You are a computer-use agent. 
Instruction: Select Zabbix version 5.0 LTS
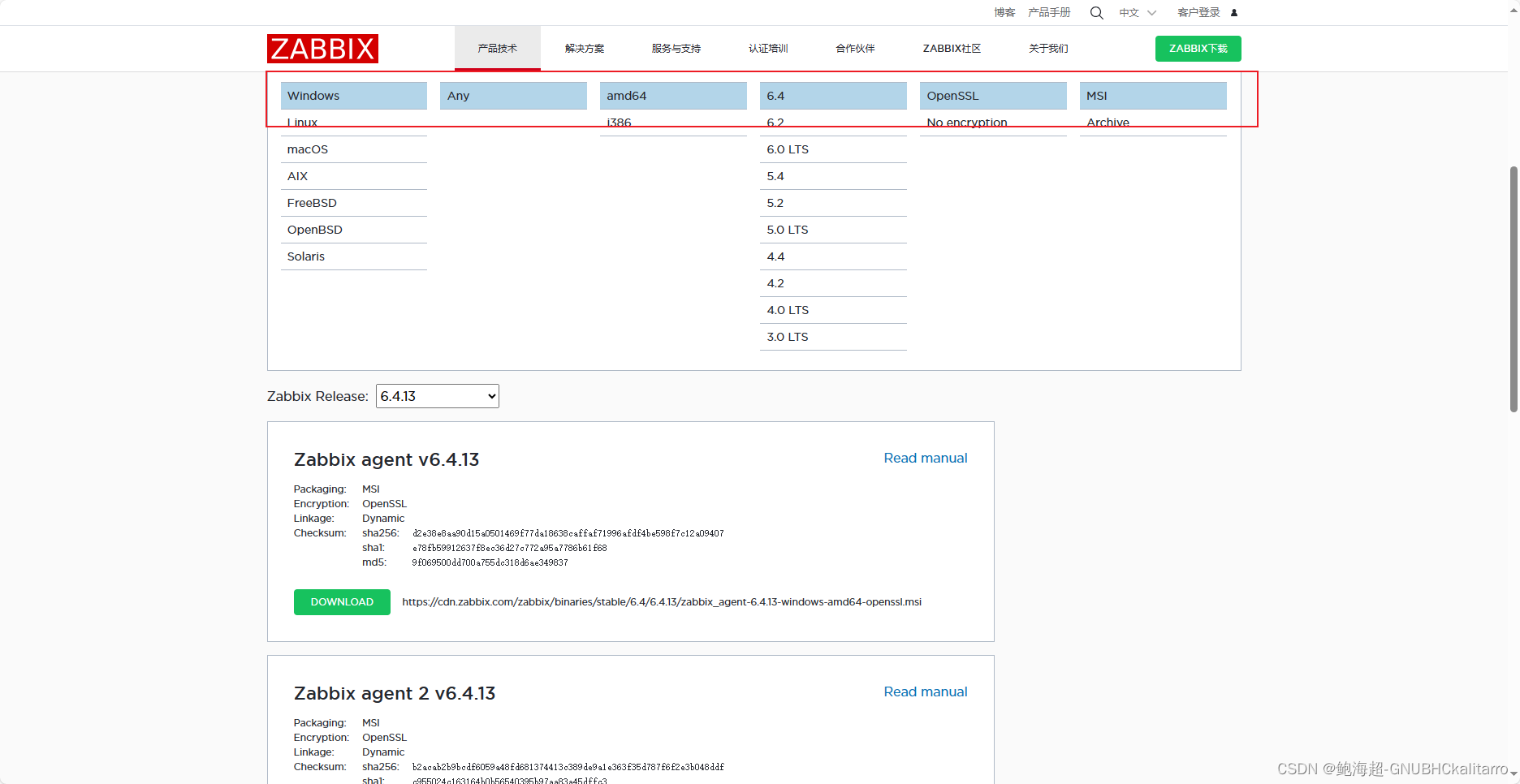[834, 230]
